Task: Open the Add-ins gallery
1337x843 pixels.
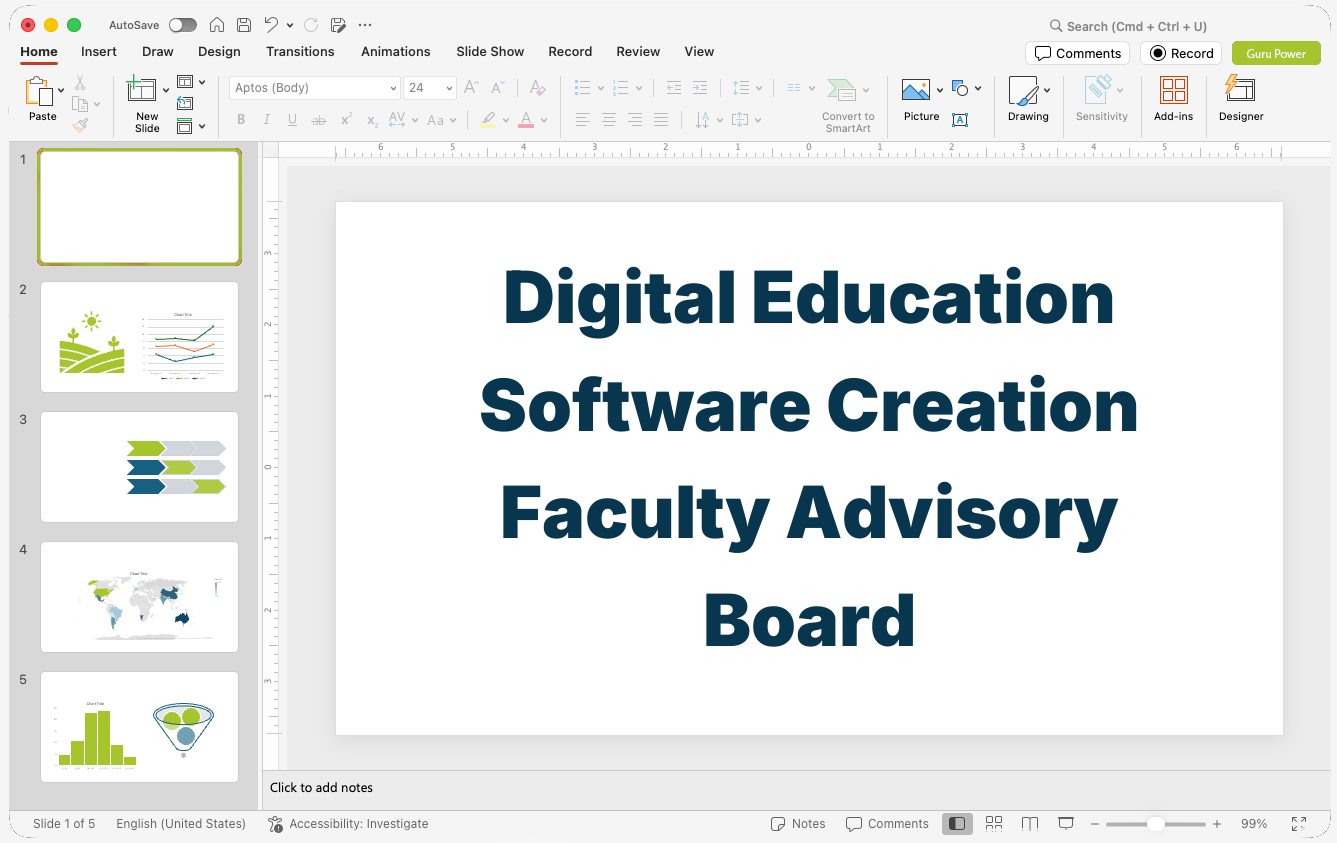Action: click(x=1173, y=100)
